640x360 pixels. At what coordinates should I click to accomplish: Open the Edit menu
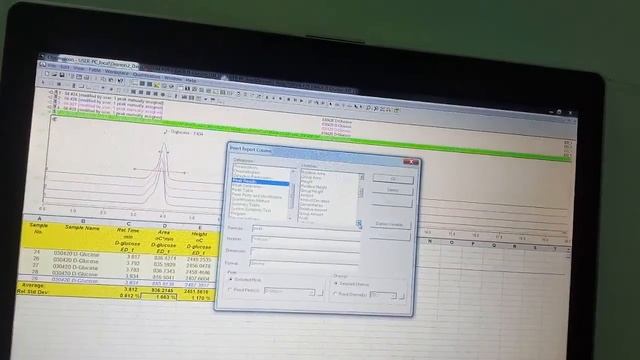65,67
